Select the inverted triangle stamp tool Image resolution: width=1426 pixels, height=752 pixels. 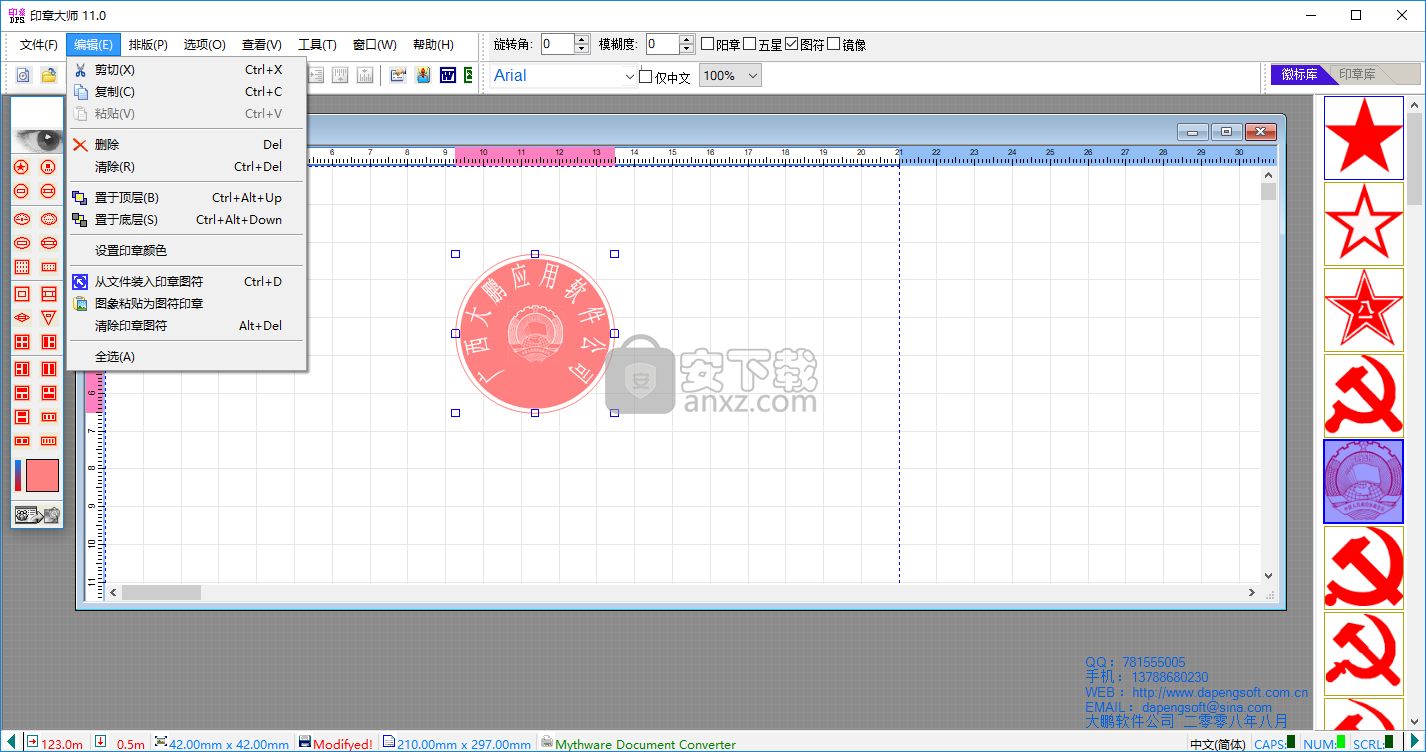48,318
